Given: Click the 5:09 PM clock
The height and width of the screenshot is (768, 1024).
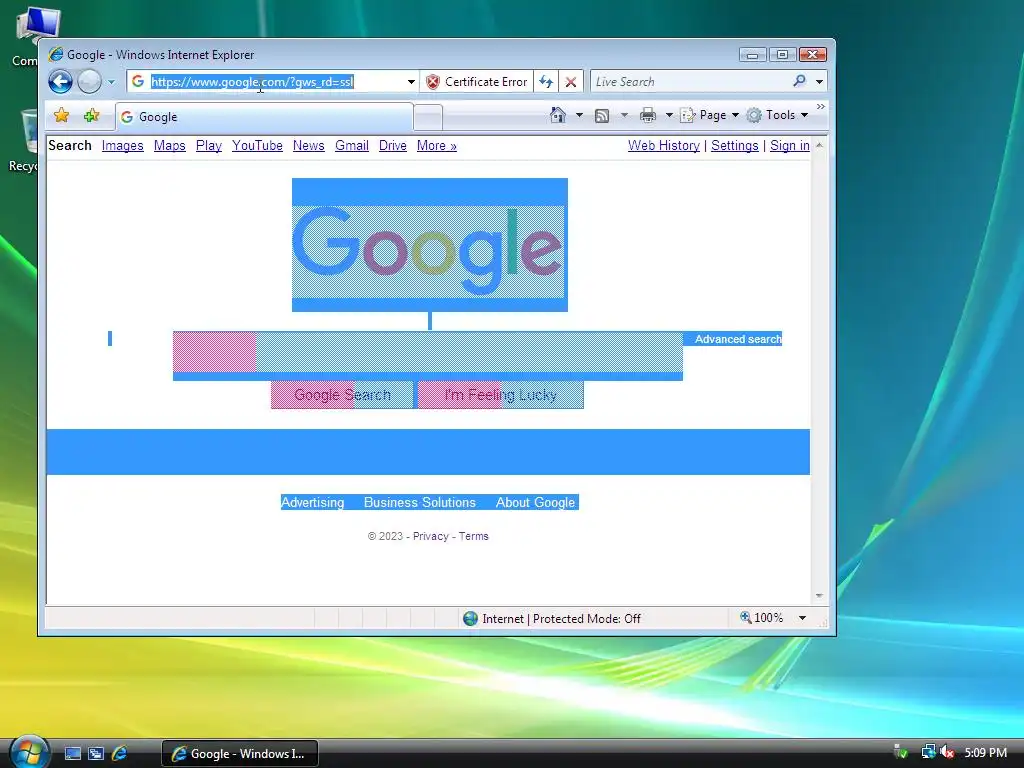Looking at the screenshot, I should click(985, 752).
